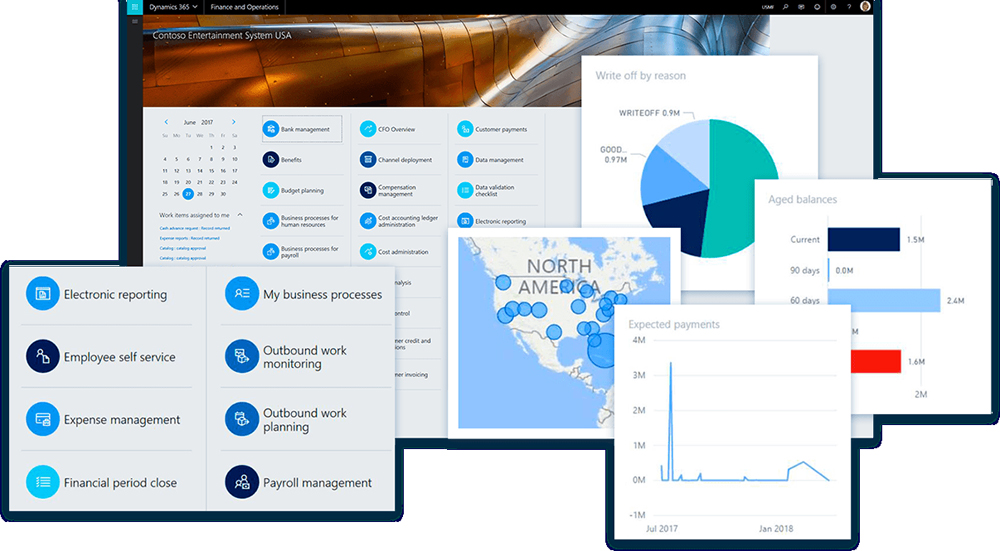Click the Expected payments chart title
The image size is (1000, 551).
pyautogui.click(x=673, y=324)
